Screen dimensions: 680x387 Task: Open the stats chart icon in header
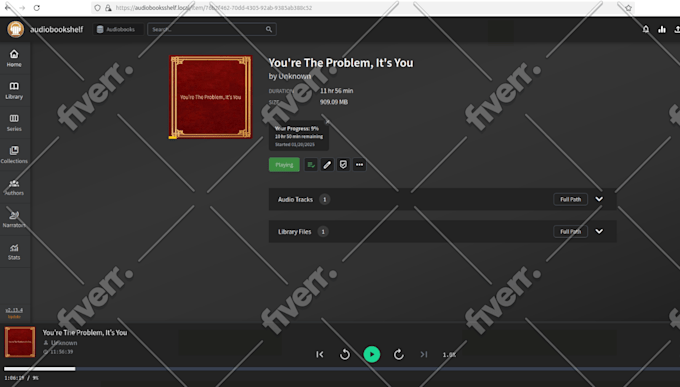[x=662, y=30]
